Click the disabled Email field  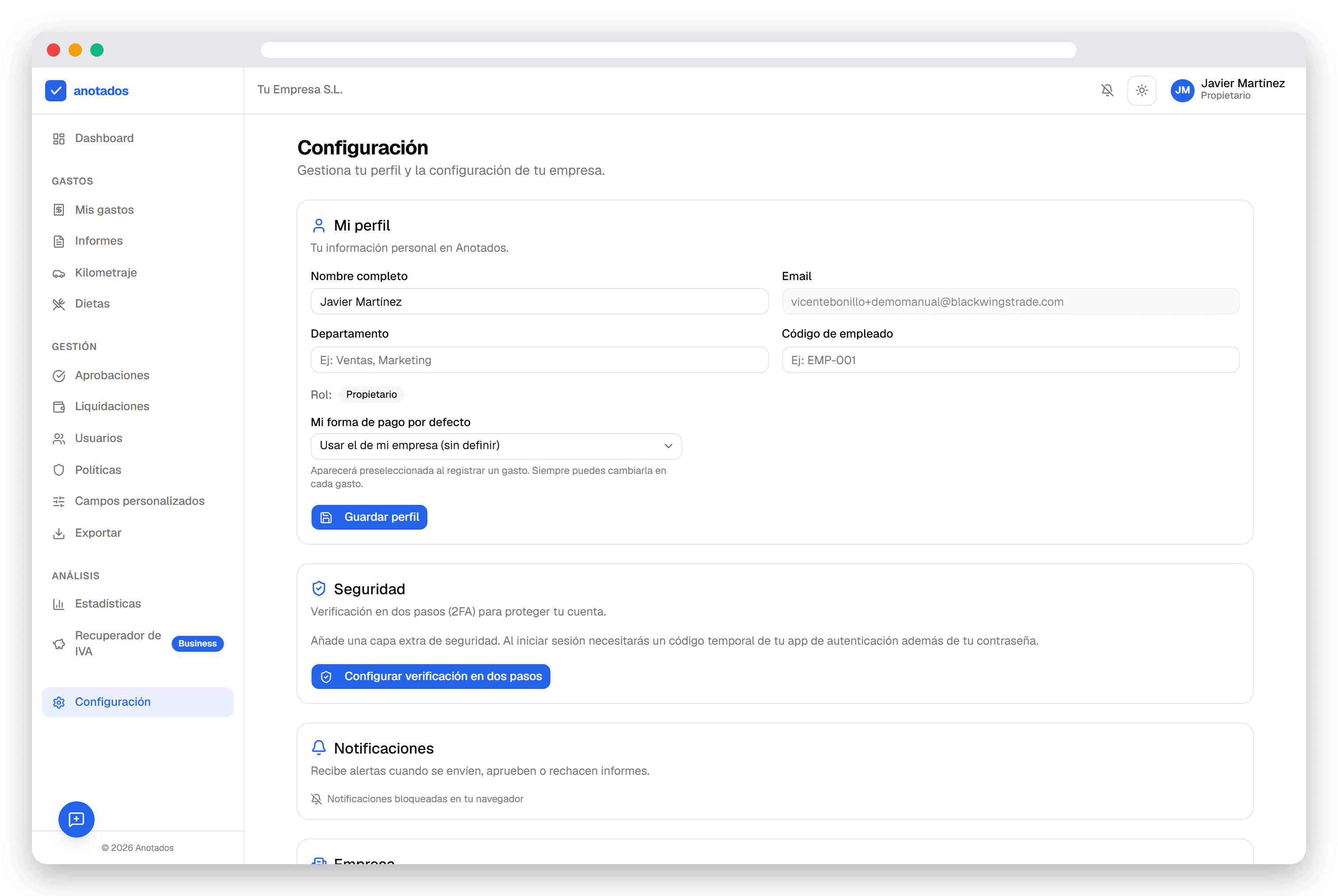click(x=1010, y=302)
